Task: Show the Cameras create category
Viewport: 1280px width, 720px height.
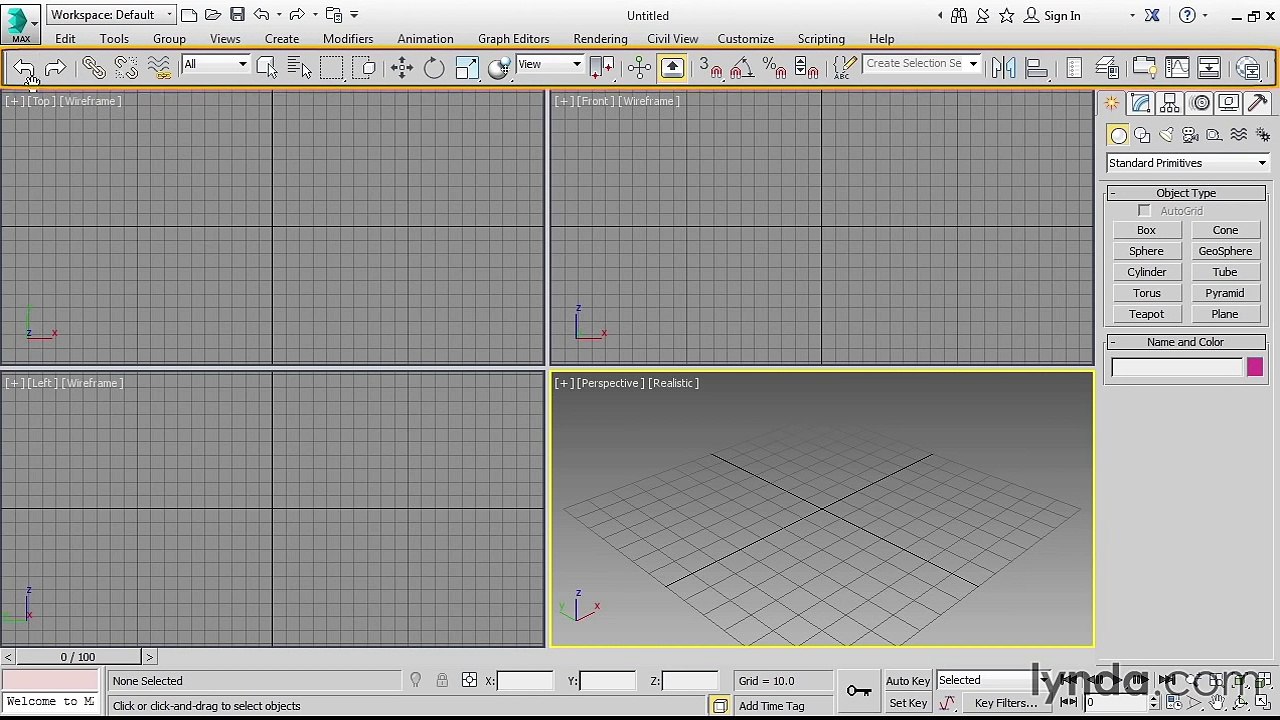Action: pyautogui.click(x=1190, y=135)
